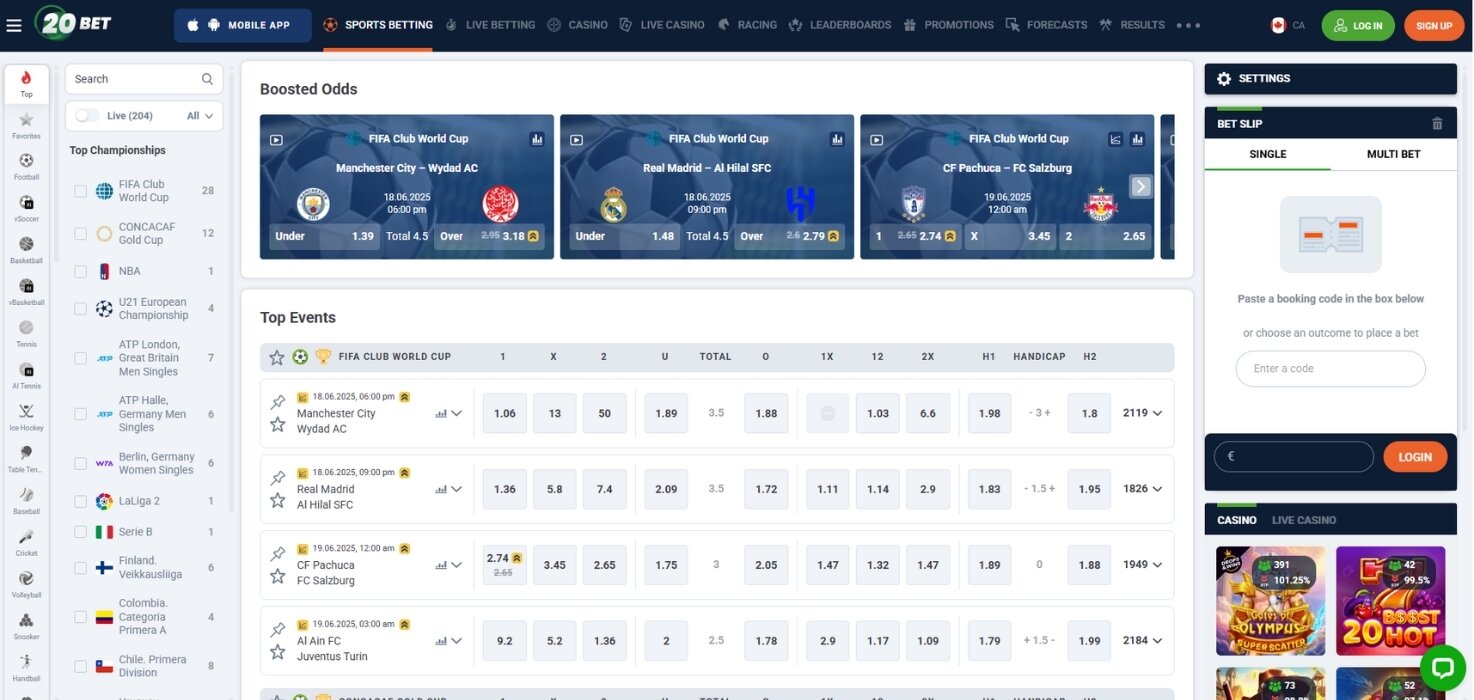Select Table Tennis sport icon
This screenshot has height=700, width=1474.
point(26,459)
